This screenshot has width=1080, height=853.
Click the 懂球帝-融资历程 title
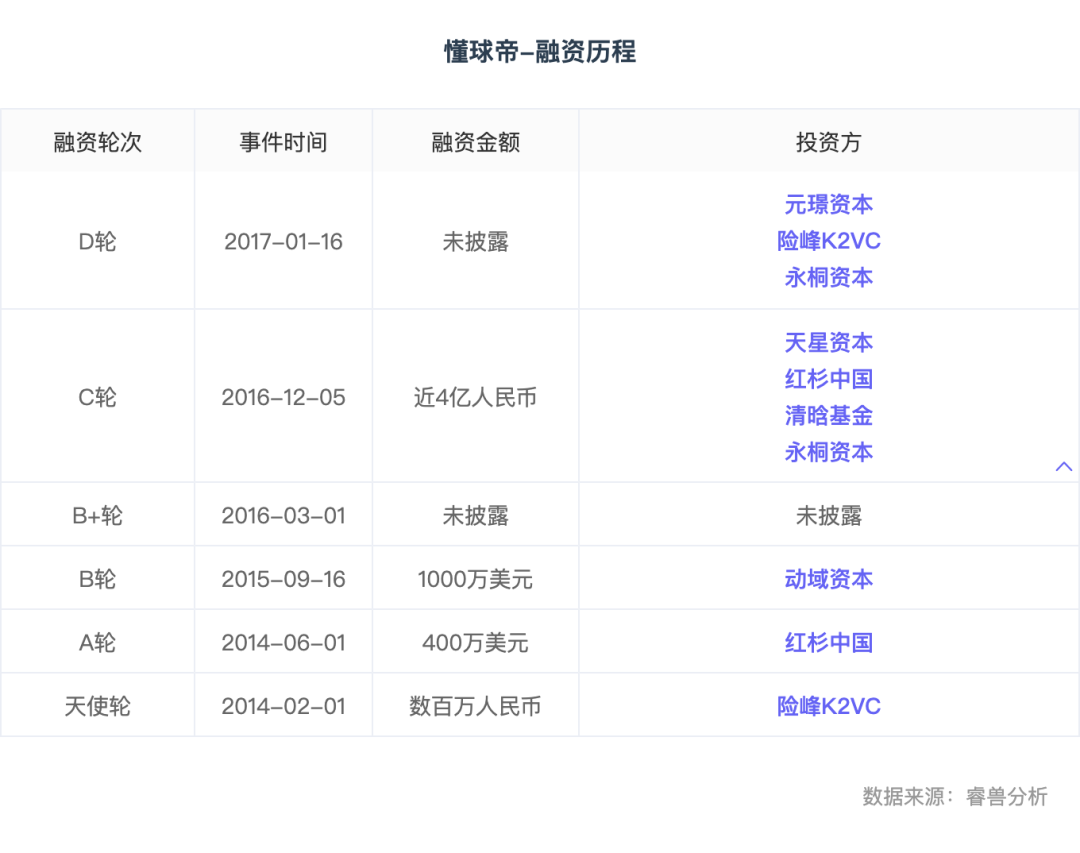540,52
